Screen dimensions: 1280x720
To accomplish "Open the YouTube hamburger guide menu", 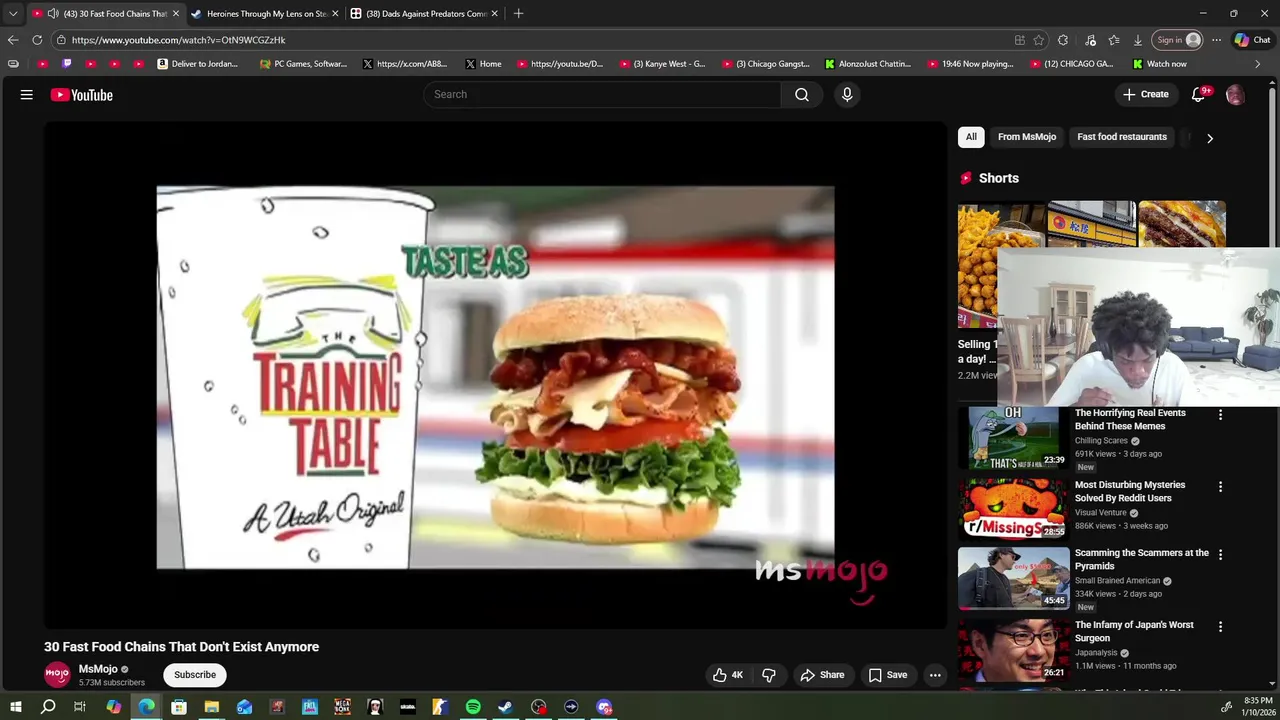I will tap(27, 95).
